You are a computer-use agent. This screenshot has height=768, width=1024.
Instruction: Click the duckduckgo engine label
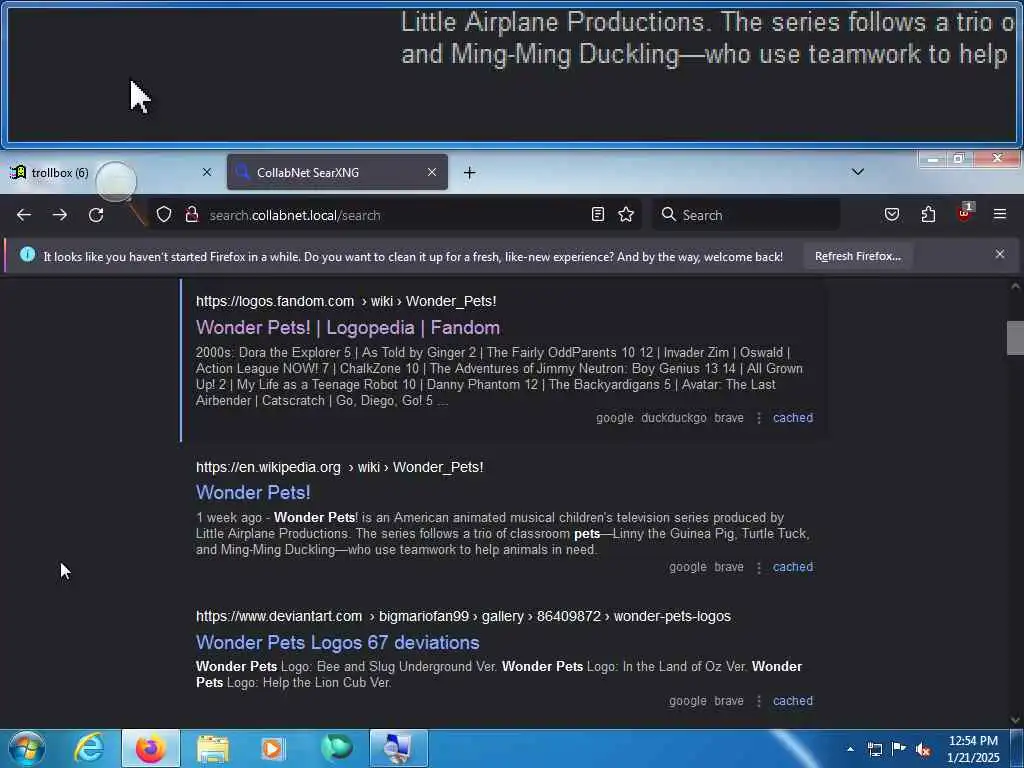point(674,418)
